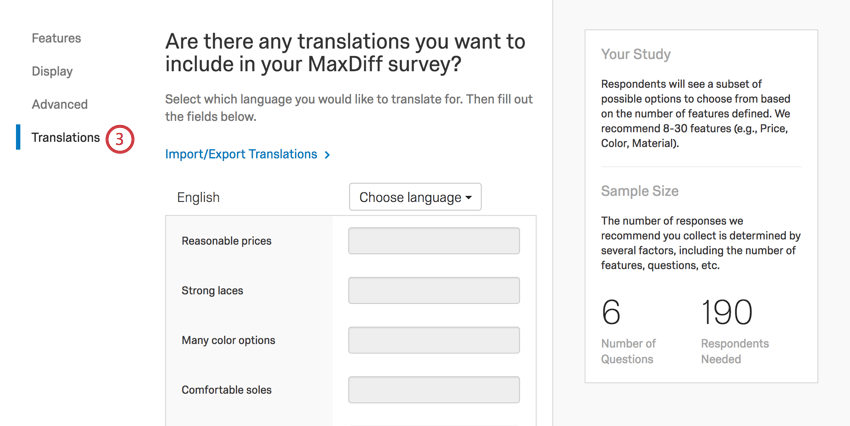This screenshot has height=426, width=850.
Task: Click the Many color options translation box
Action: 433,340
